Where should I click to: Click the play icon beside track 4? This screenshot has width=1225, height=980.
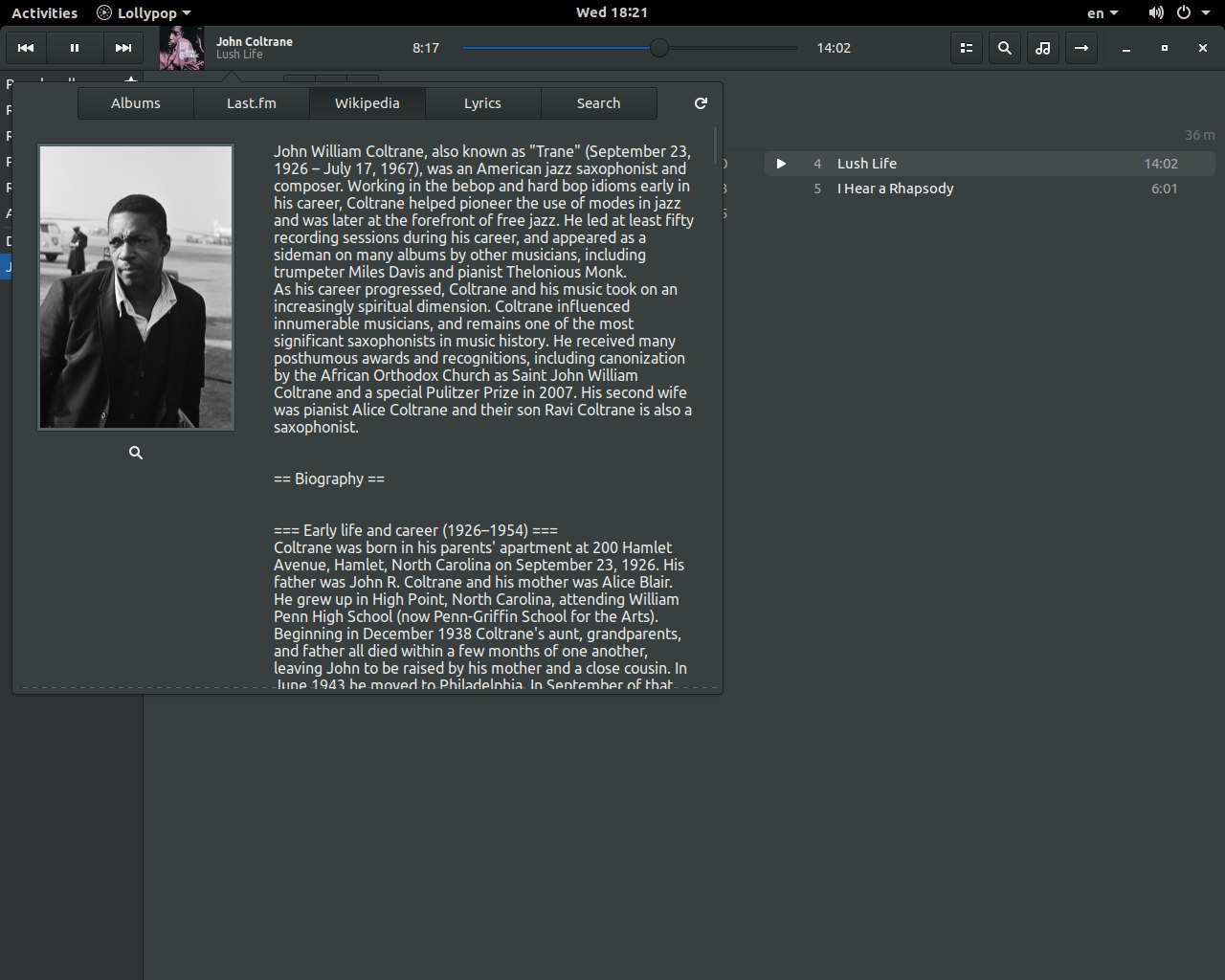point(781,164)
